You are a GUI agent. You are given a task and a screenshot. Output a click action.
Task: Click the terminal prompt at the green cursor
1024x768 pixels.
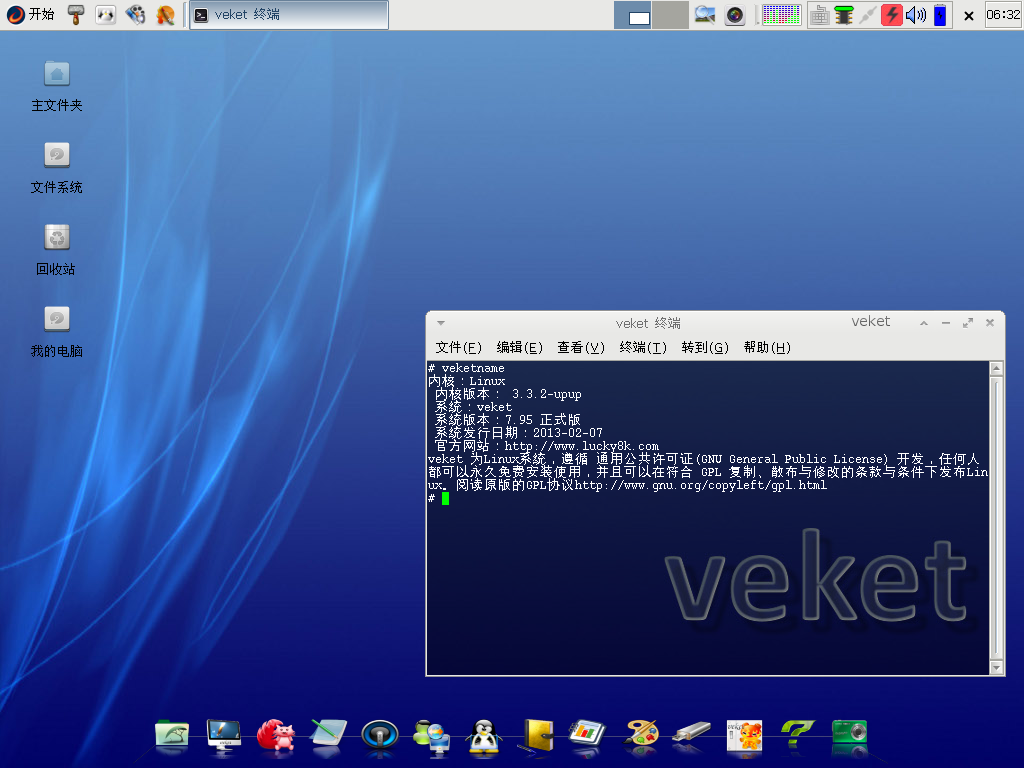[x=445, y=498]
